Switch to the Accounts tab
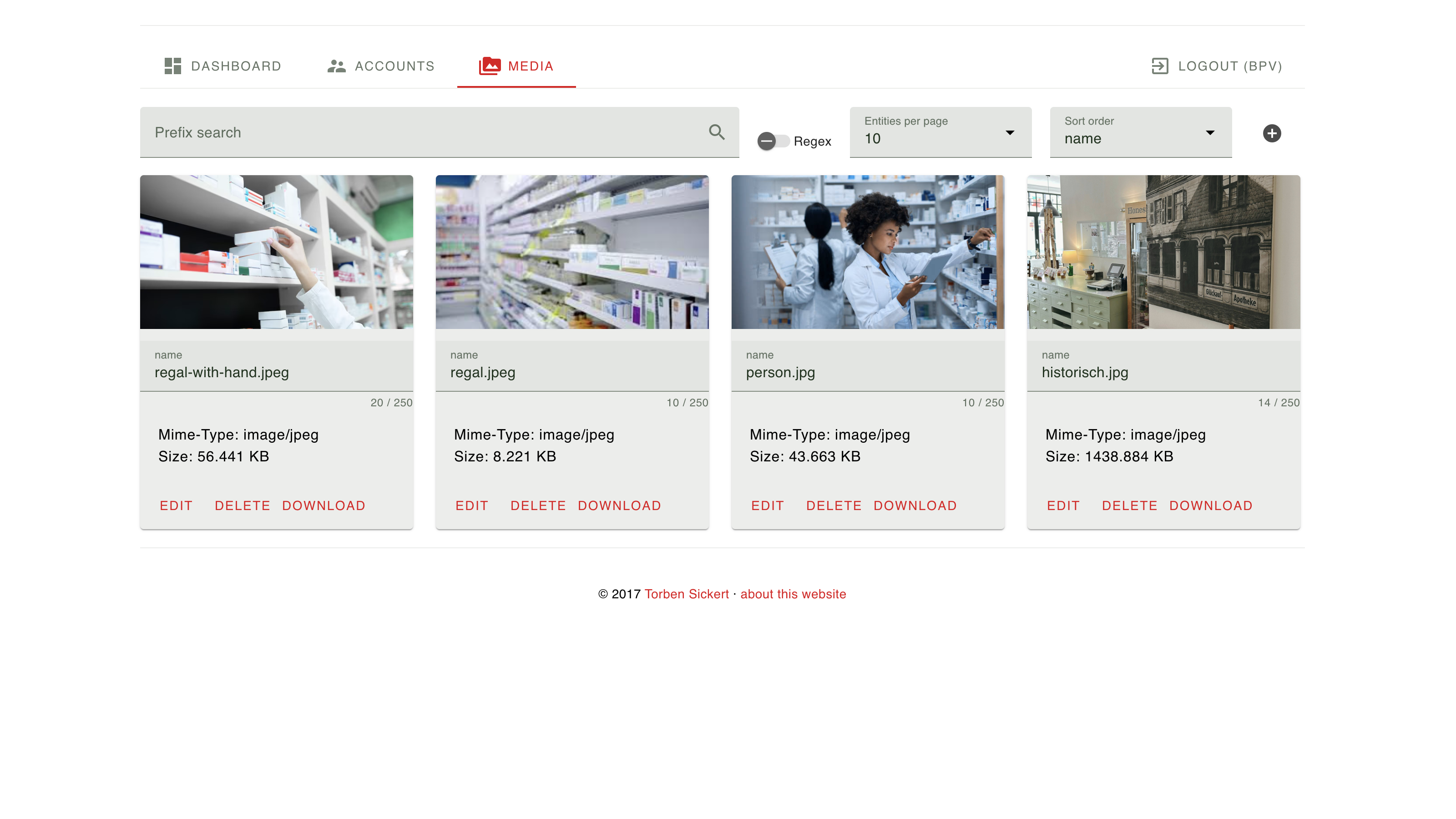Viewport: 1456px width, 819px height. [381, 66]
